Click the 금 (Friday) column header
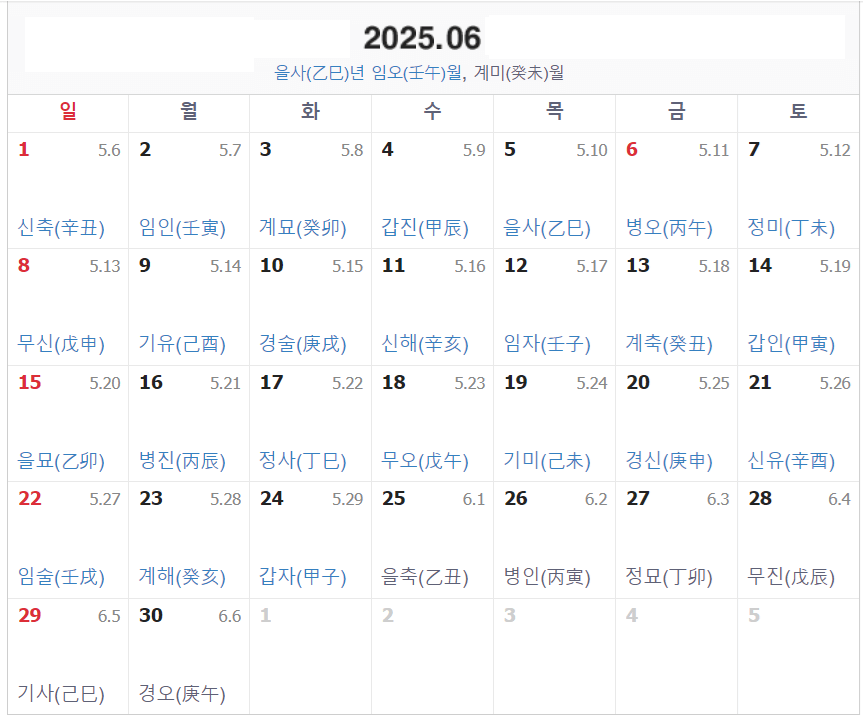The image size is (863, 720). 676,111
